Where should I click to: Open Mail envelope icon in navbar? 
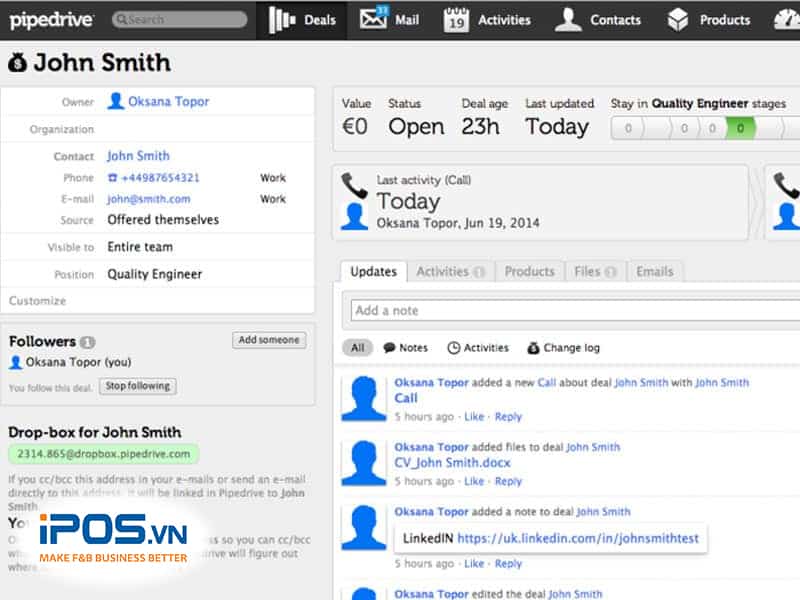click(373, 19)
